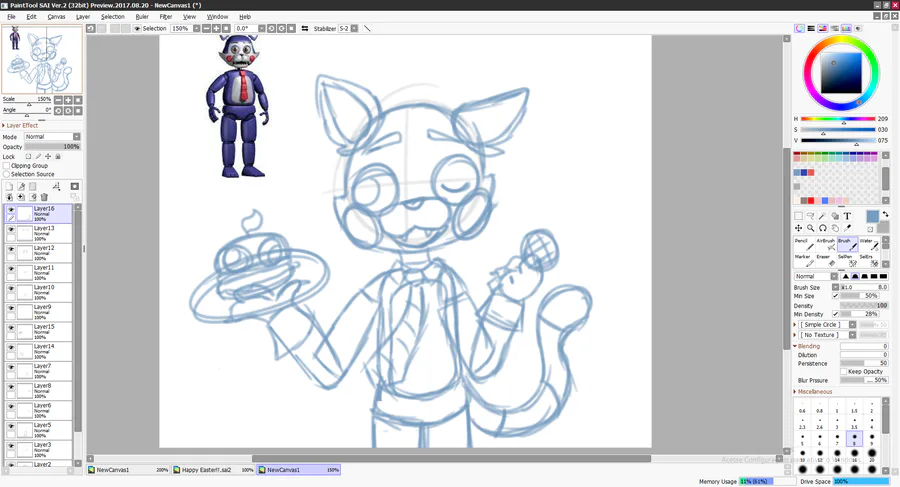Select Layer12 in the layer list

(x=38, y=253)
